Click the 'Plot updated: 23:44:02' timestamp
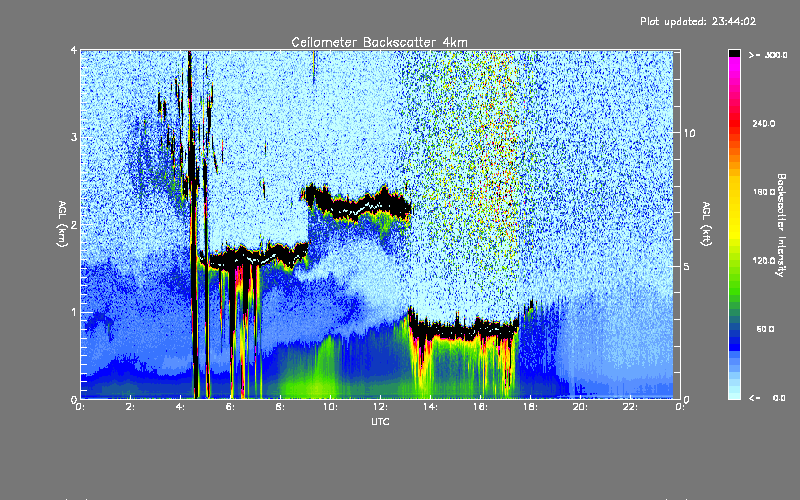800x500 pixels. click(x=698, y=21)
